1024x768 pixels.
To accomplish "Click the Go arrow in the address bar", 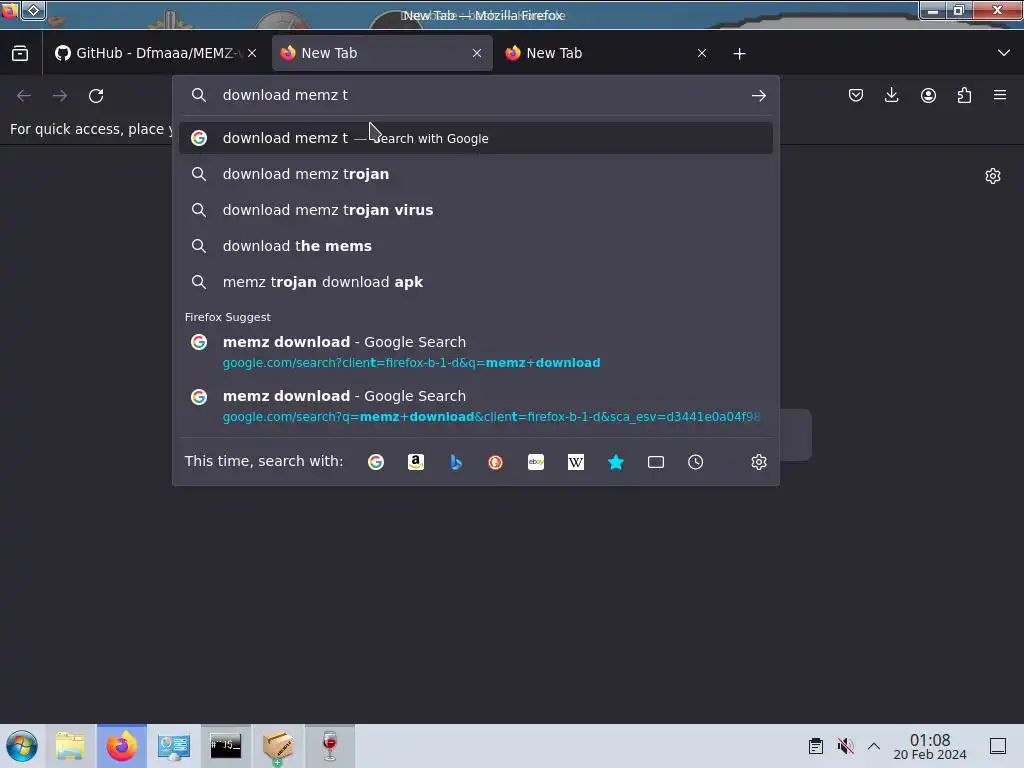I will click(758, 95).
